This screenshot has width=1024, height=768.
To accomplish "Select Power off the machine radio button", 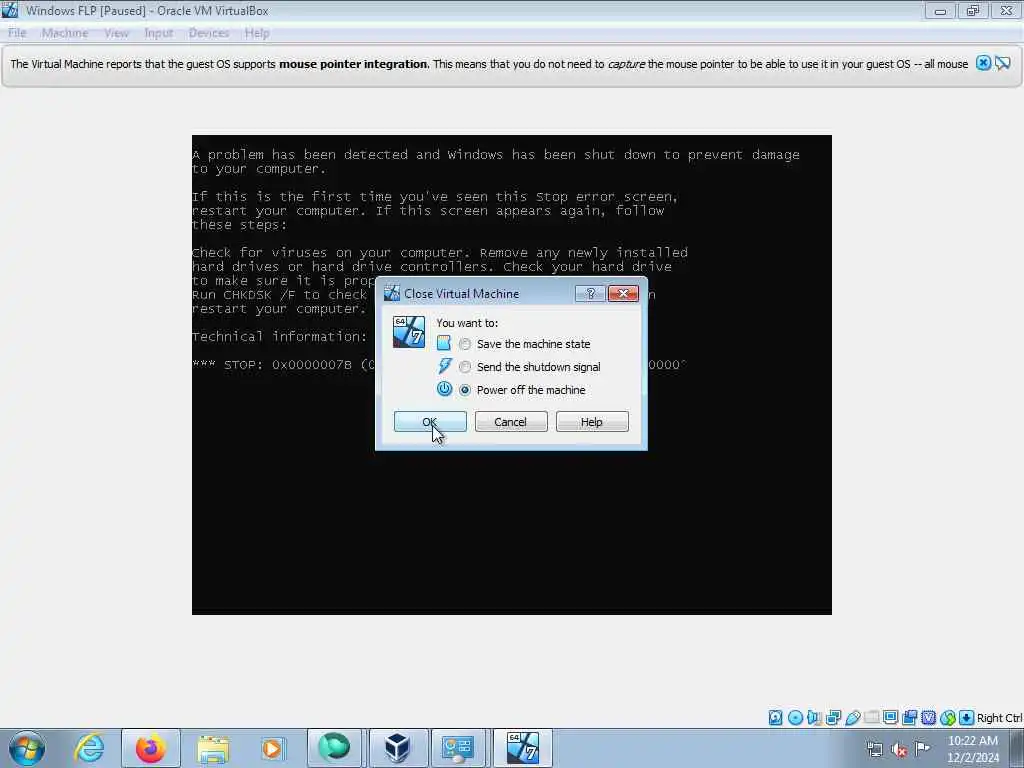I will pyautogui.click(x=465, y=390).
